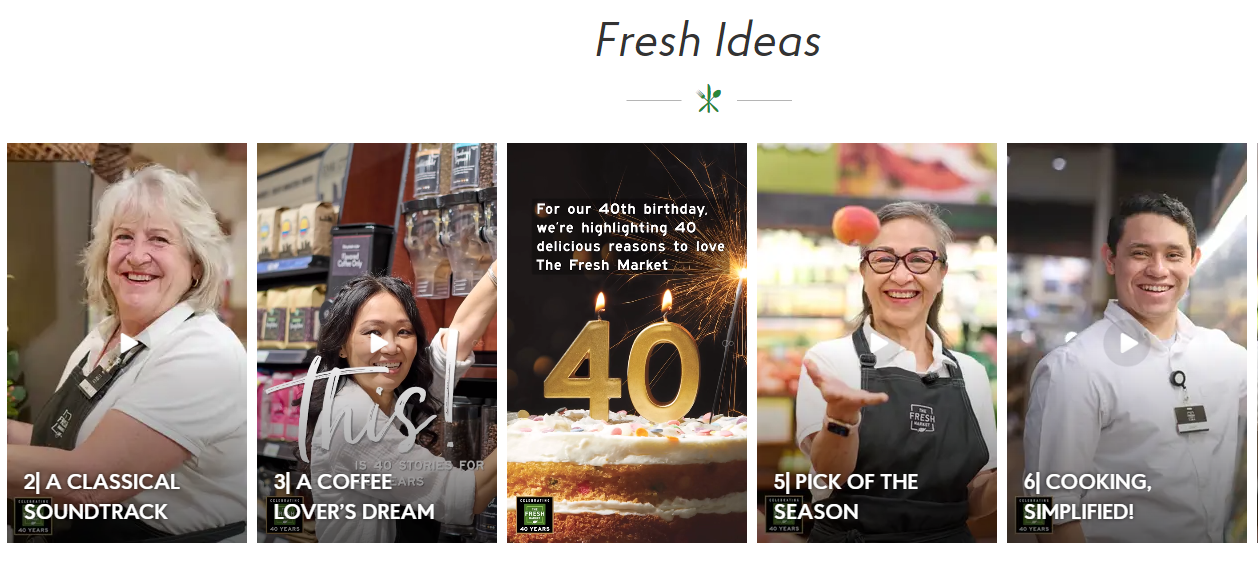Screen dimensions: 1258x584
Task: Play the Cooking, Simplified! video
Action: [x=1127, y=343]
